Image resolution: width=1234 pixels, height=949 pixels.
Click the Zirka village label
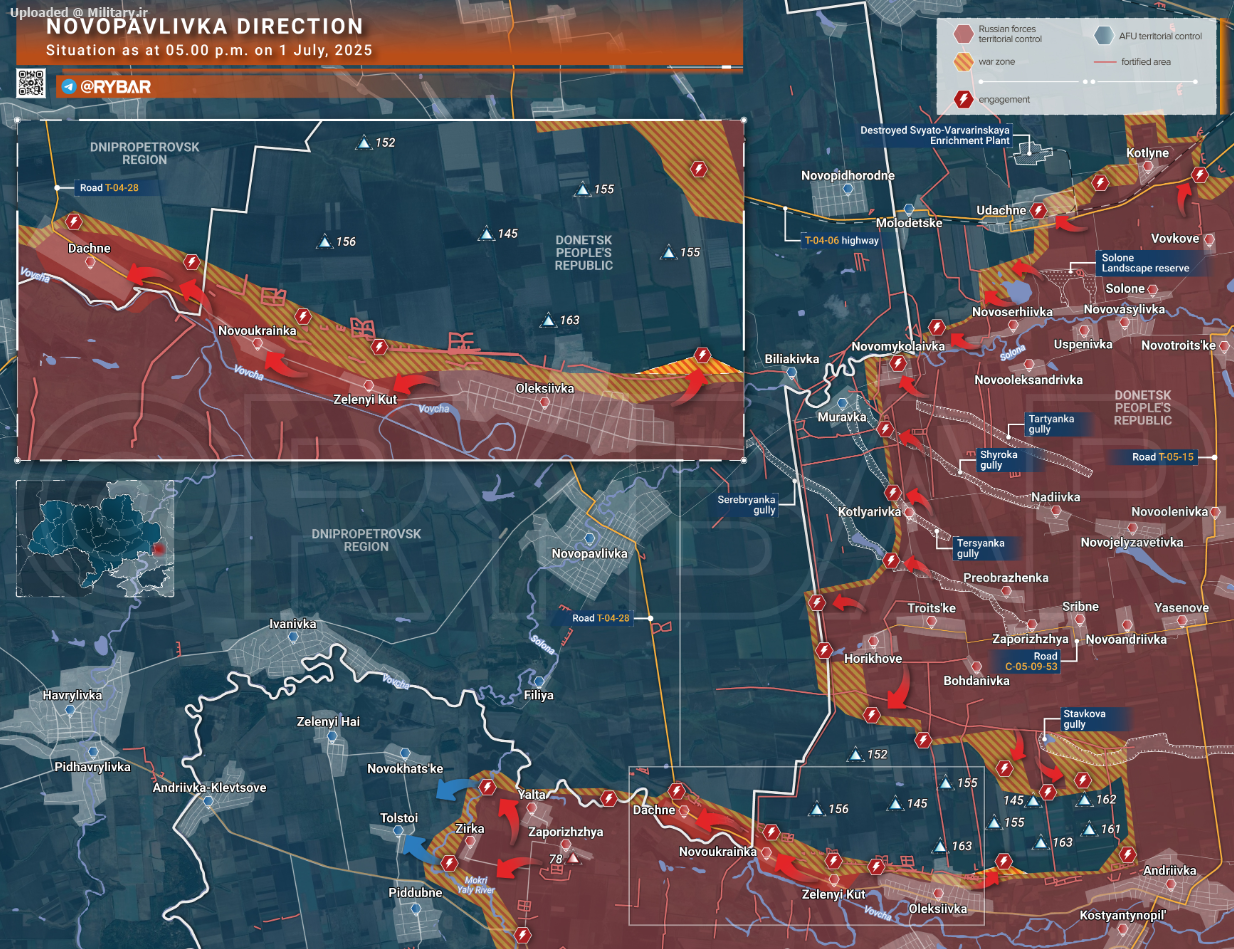(x=470, y=829)
